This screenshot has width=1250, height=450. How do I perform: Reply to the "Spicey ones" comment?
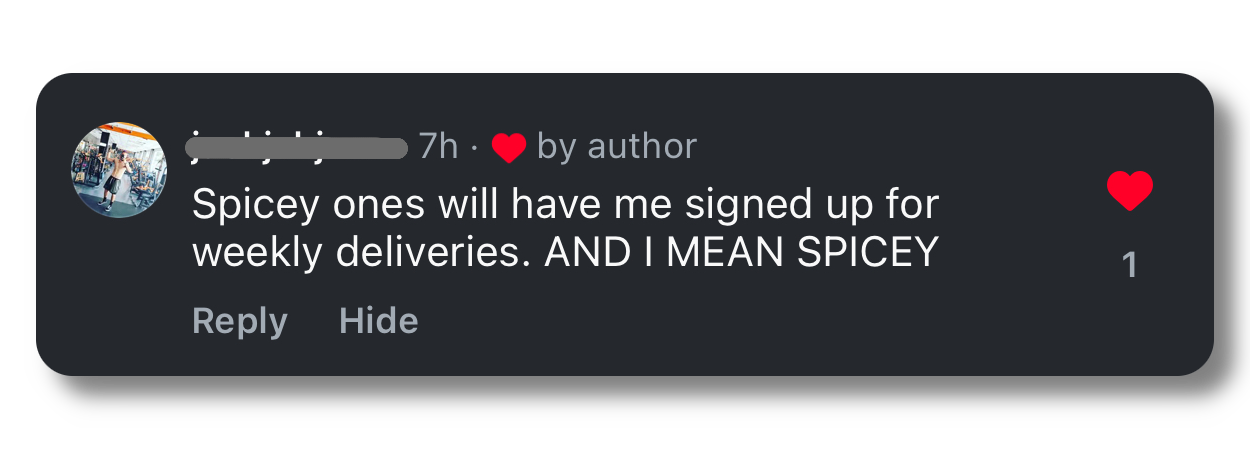[239, 321]
